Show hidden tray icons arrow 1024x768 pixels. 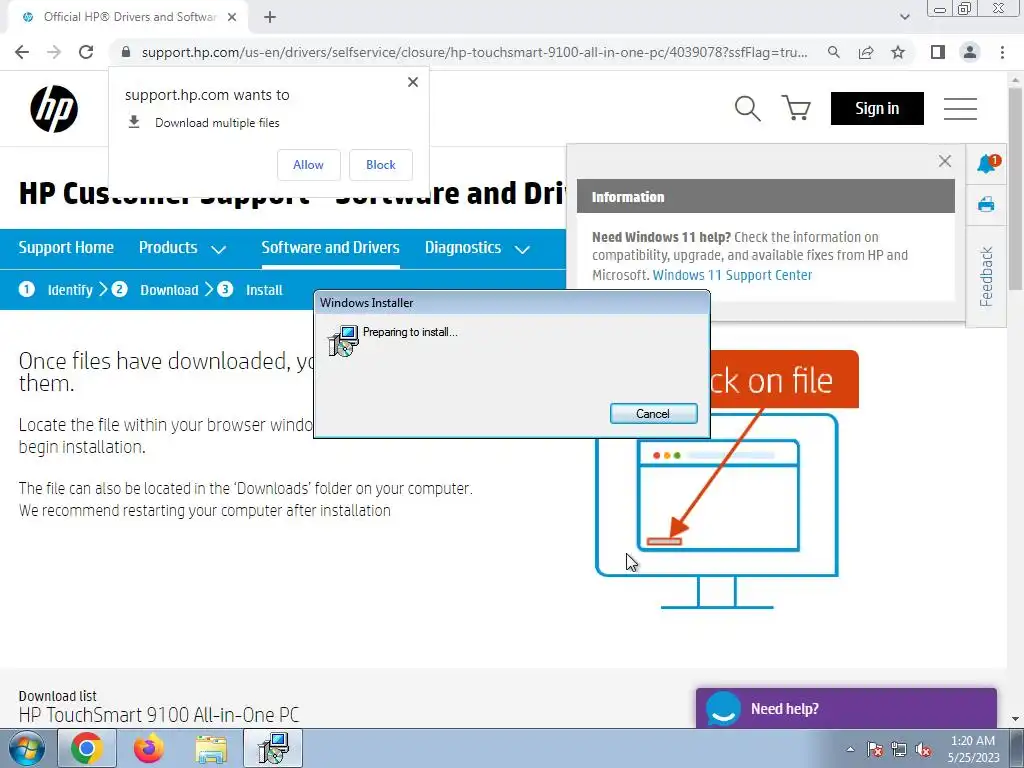[x=850, y=749]
